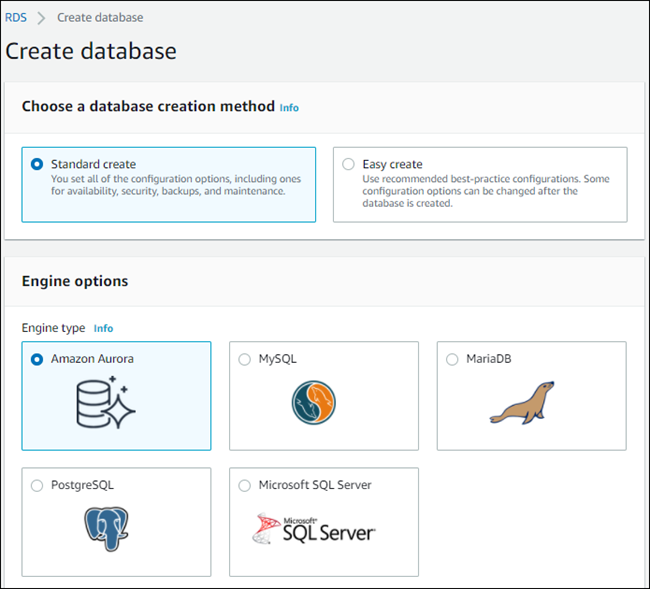
Task: Pick the MariaDB engine radio button
Action: click(x=452, y=359)
